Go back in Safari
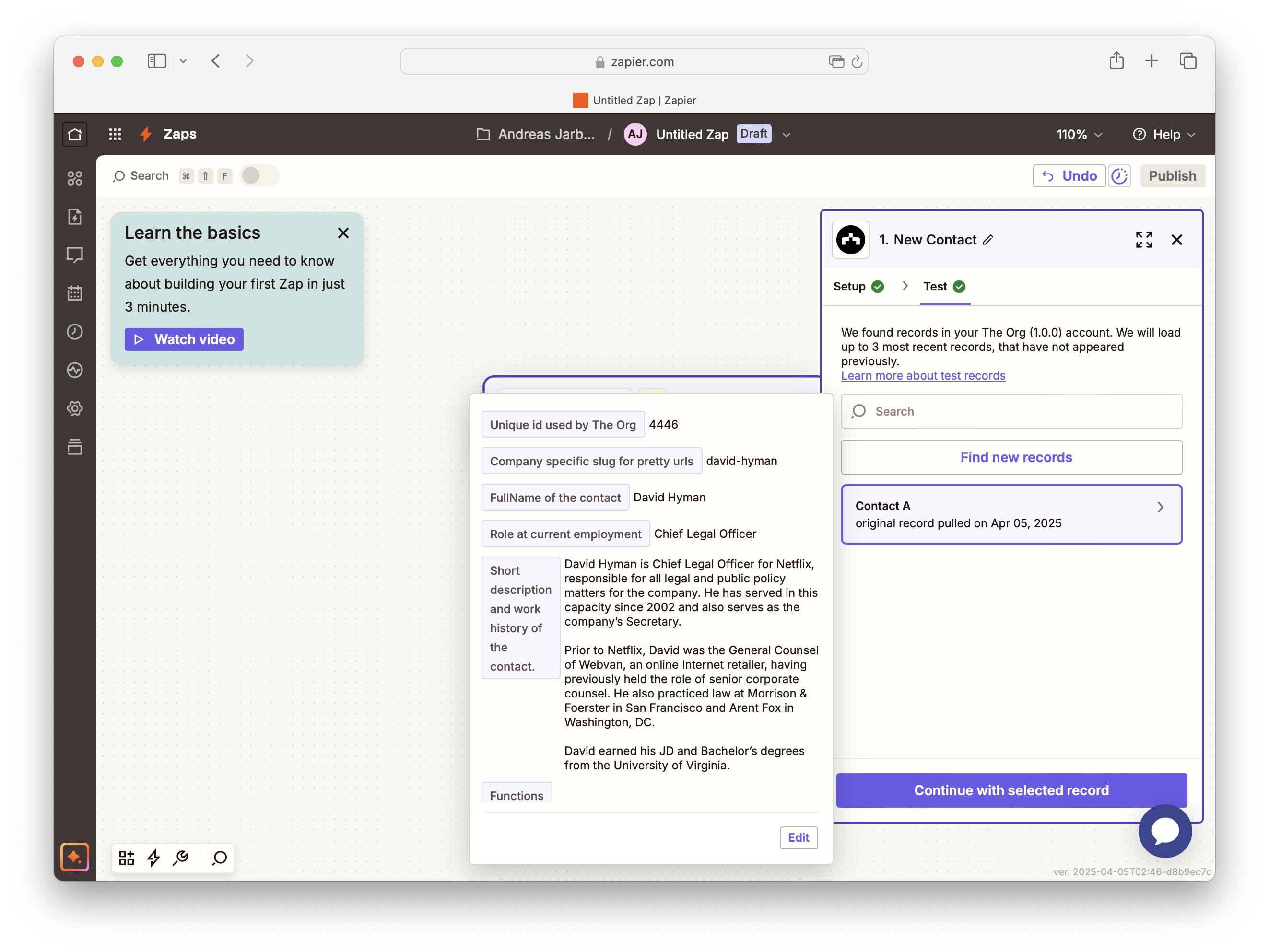Screen dimensions: 1269x952 (x=216, y=61)
